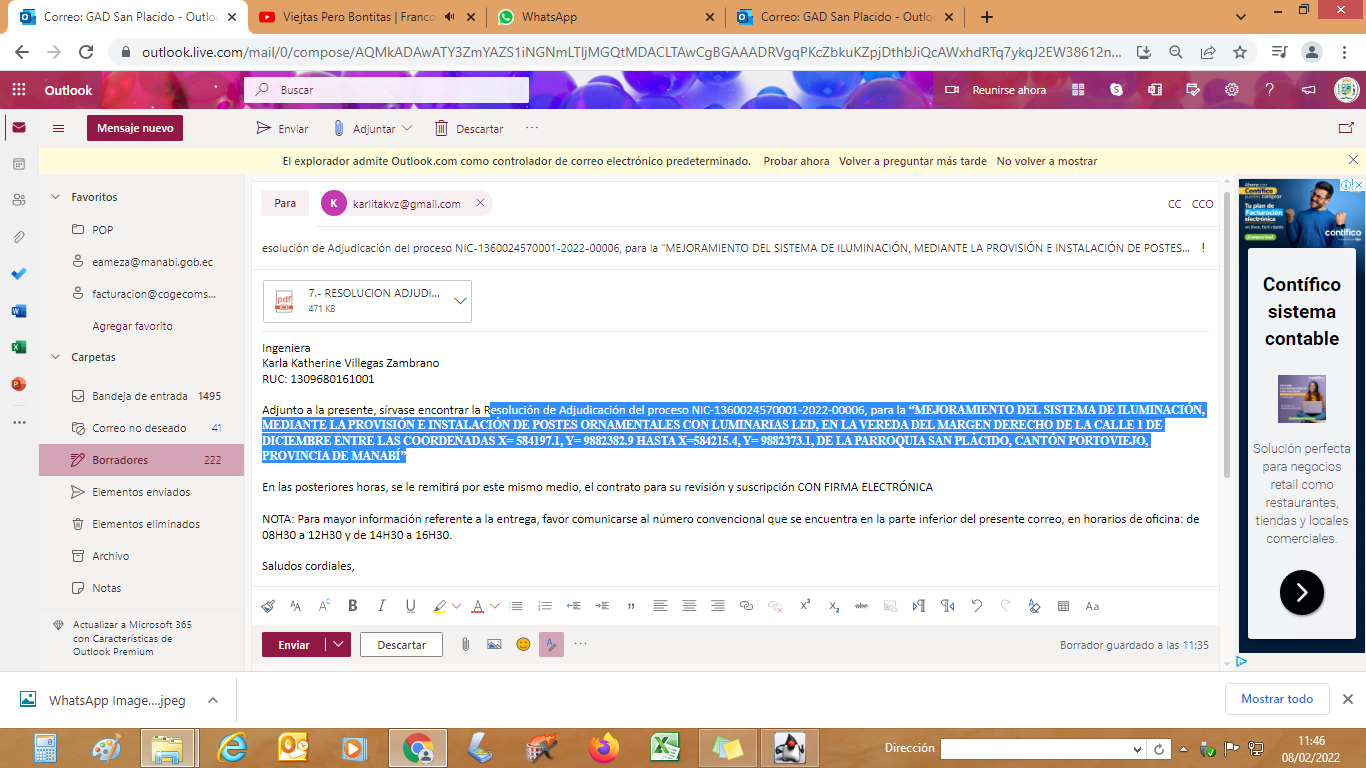Click the insert pictures inline icon
The height and width of the screenshot is (768, 1366).
point(494,645)
